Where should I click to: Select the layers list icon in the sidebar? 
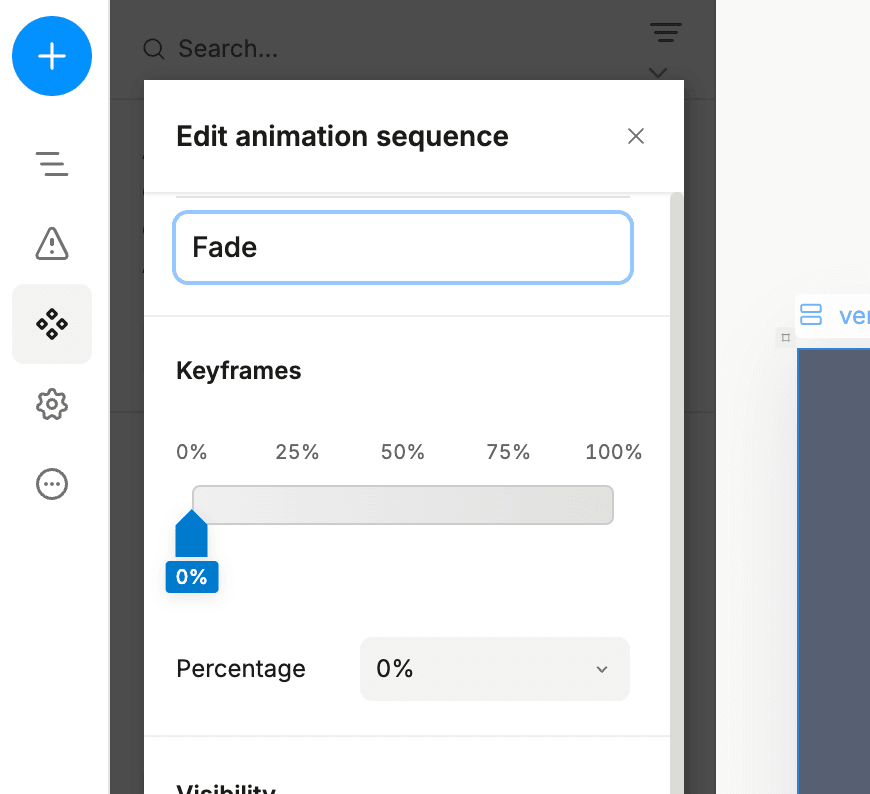tap(51, 164)
